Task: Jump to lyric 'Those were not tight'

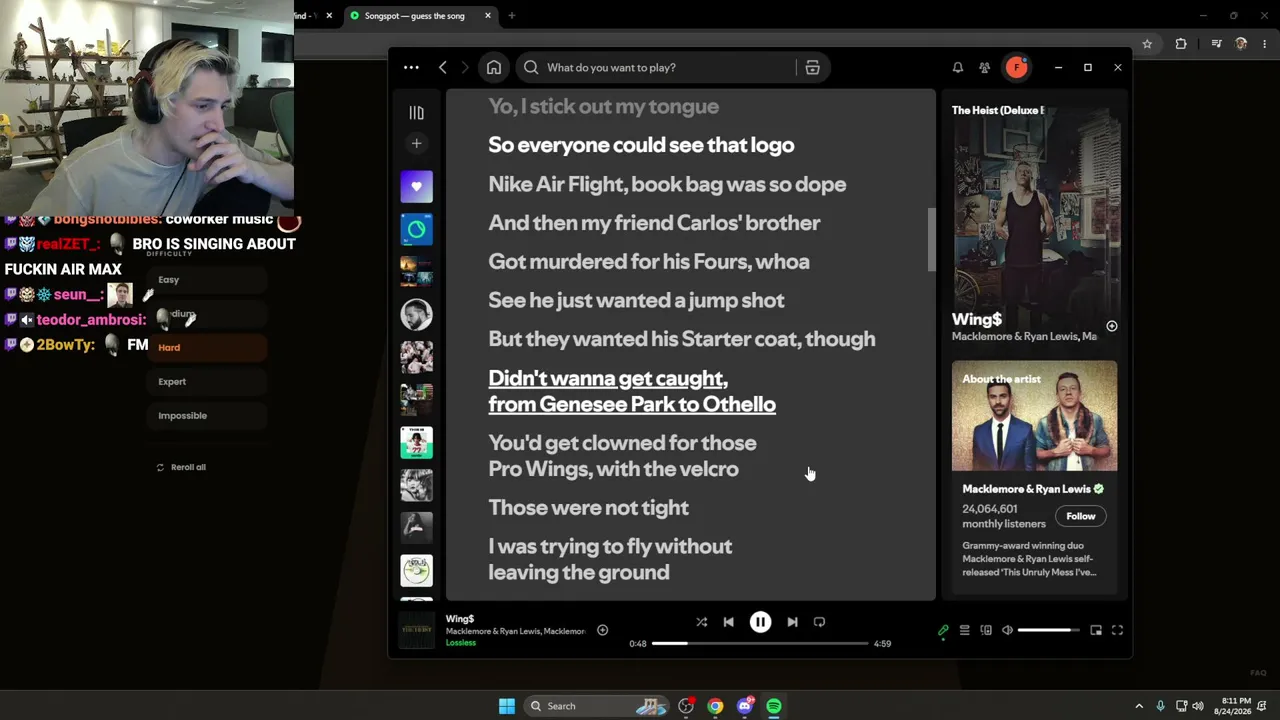Action: (588, 508)
